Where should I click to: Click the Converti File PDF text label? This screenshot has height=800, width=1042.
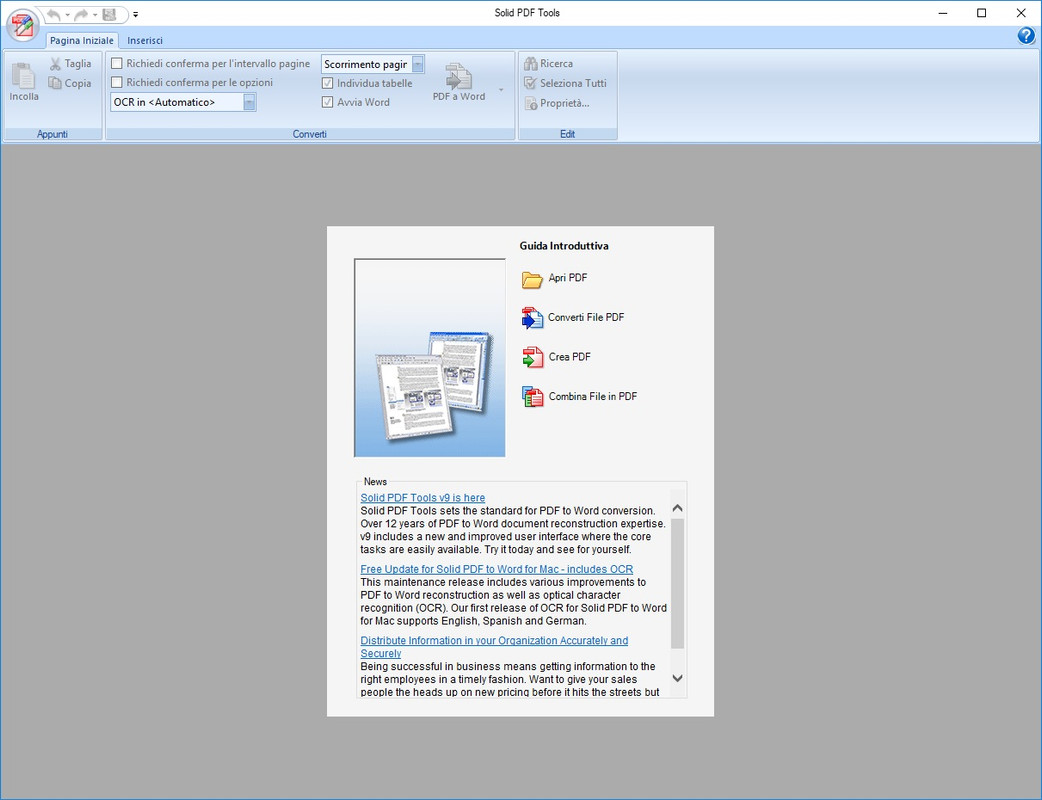[586, 318]
